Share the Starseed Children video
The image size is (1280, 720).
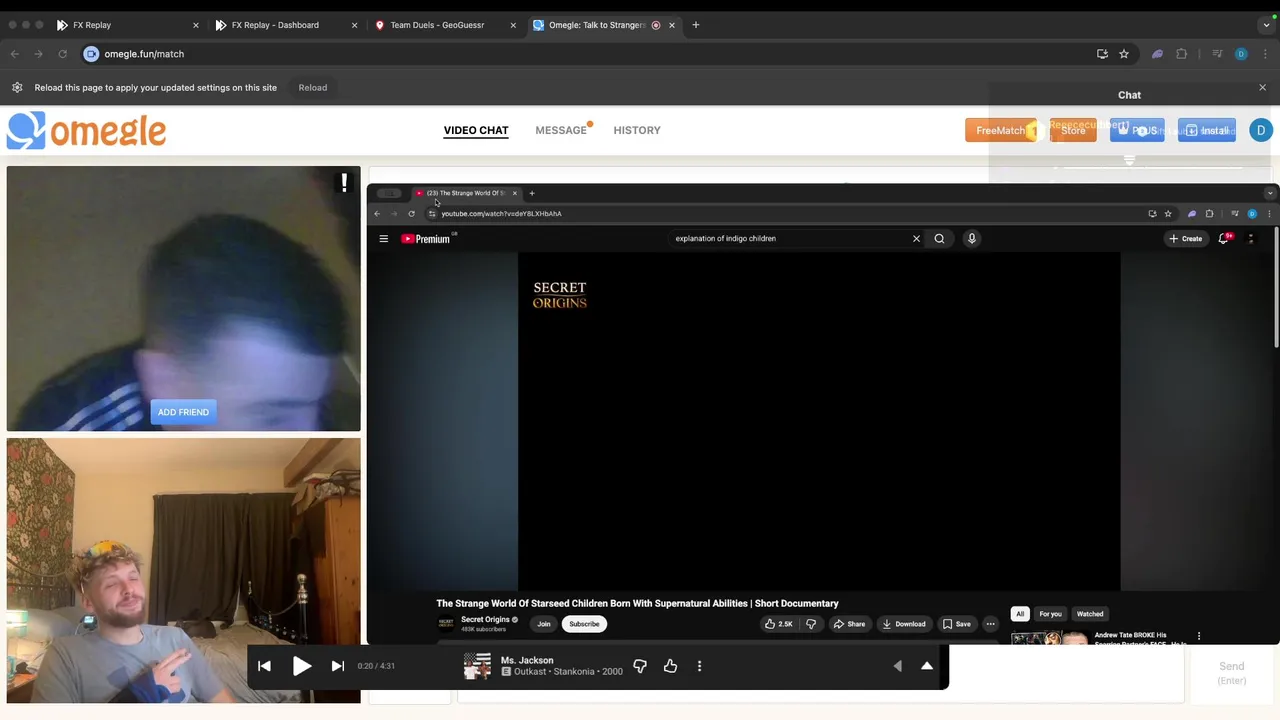849,624
